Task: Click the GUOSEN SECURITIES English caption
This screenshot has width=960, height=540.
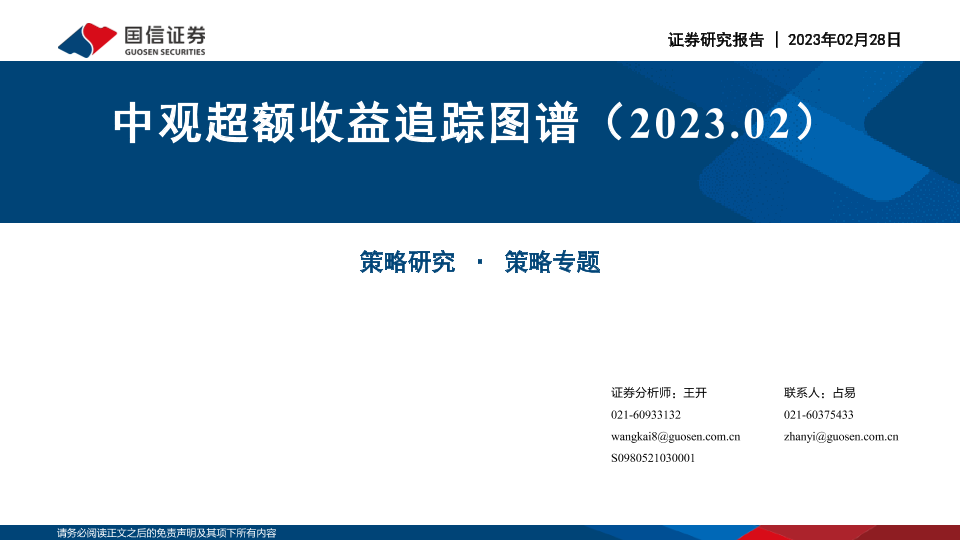Action: click(165, 52)
